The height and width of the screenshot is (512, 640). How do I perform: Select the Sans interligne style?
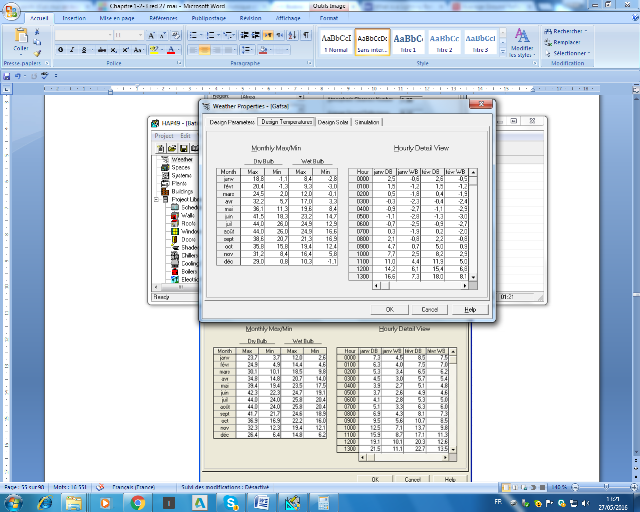[x=371, y=41]
